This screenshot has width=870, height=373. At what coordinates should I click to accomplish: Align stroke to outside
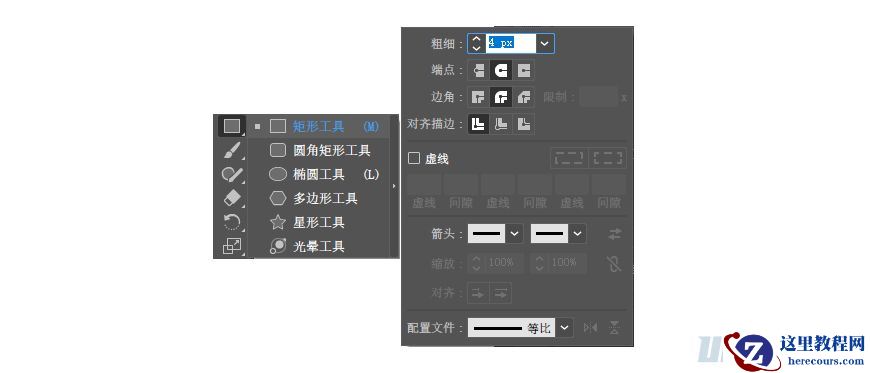click(x=523, y=124)
